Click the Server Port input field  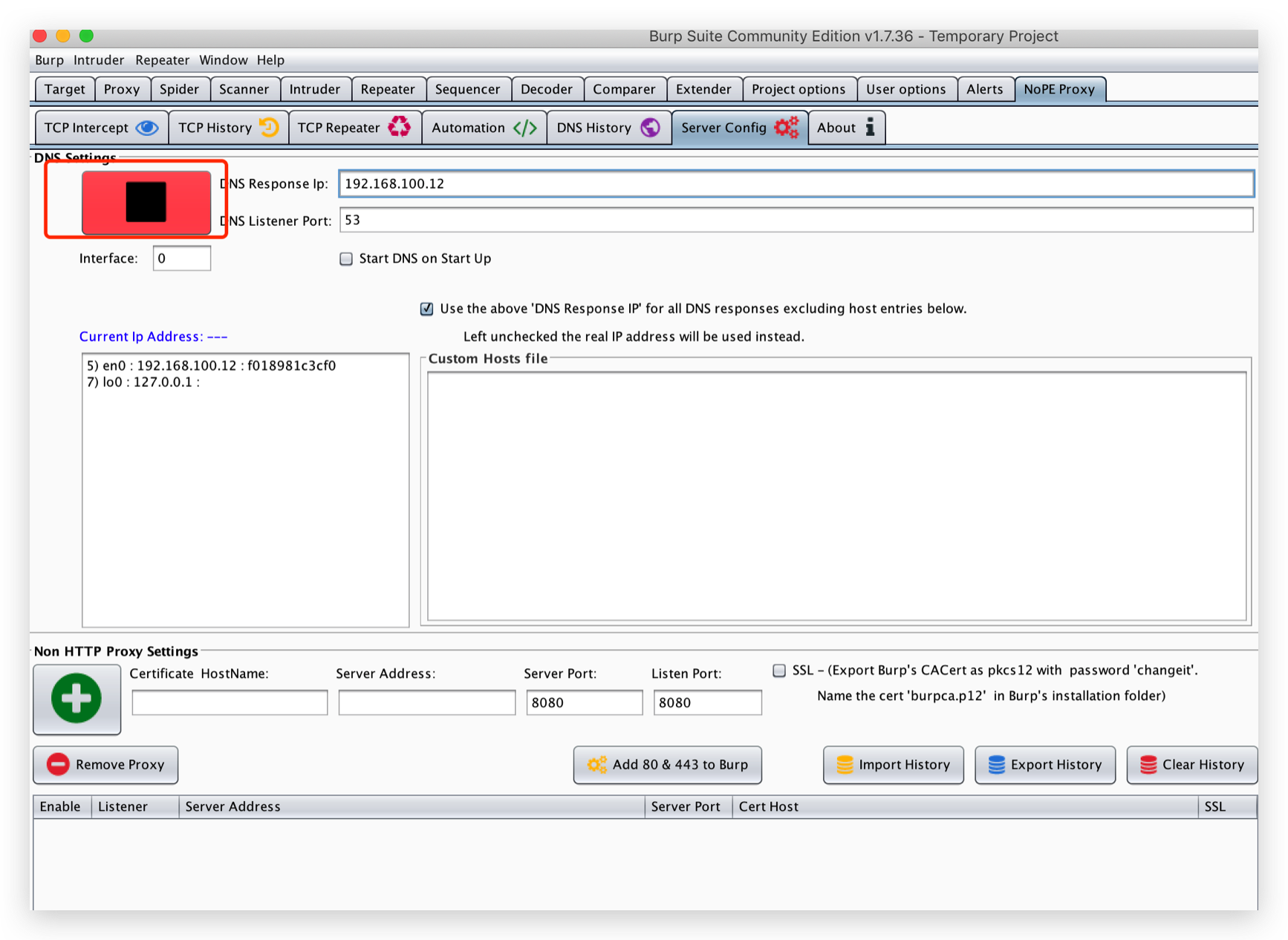pos(585,702)
